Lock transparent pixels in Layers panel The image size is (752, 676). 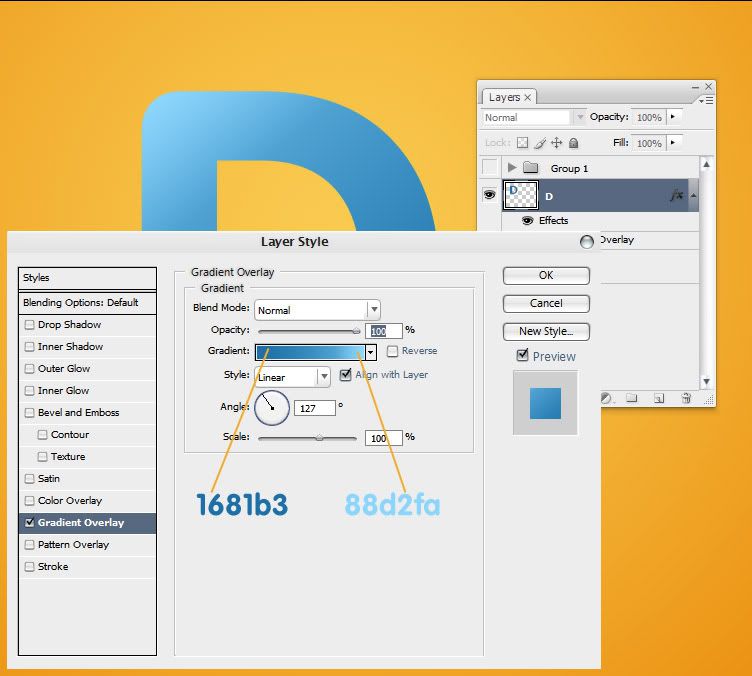pyautogui.click(x=522, y=143)
